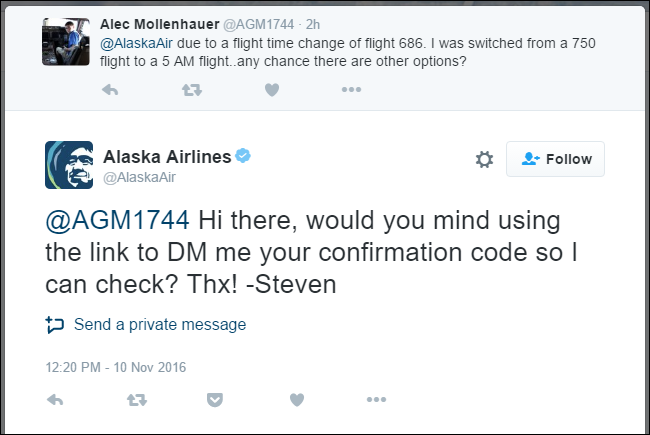The width and height of the screenshot is (650, 435).
Task: Open more options on Alec's tweet
Action: [x=351, y=90]
